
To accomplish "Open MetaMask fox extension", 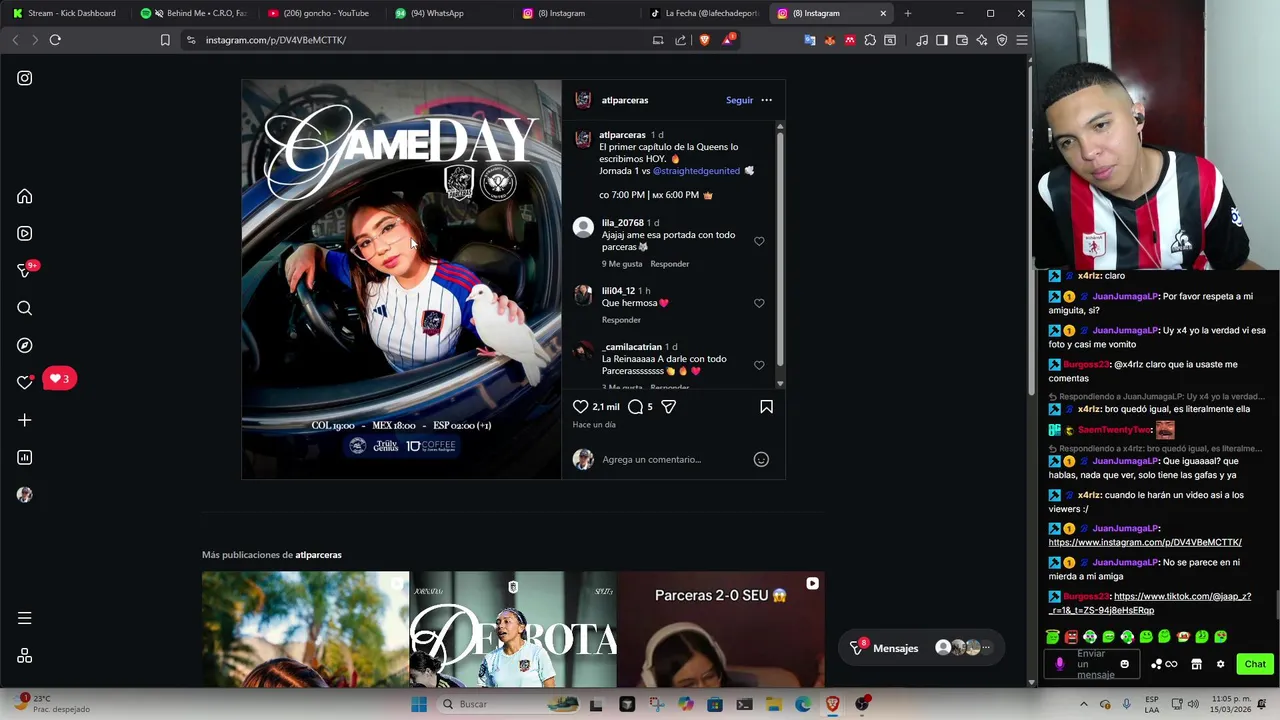I will coord(830,40).
